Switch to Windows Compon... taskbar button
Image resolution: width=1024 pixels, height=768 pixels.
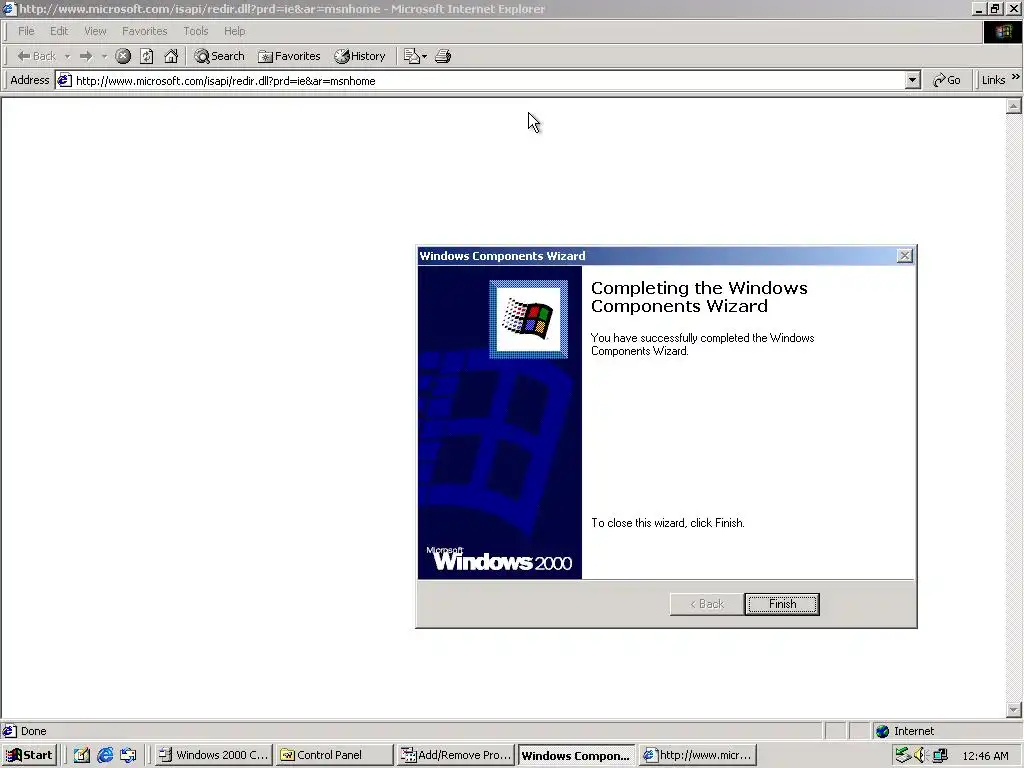pos(576,756)
